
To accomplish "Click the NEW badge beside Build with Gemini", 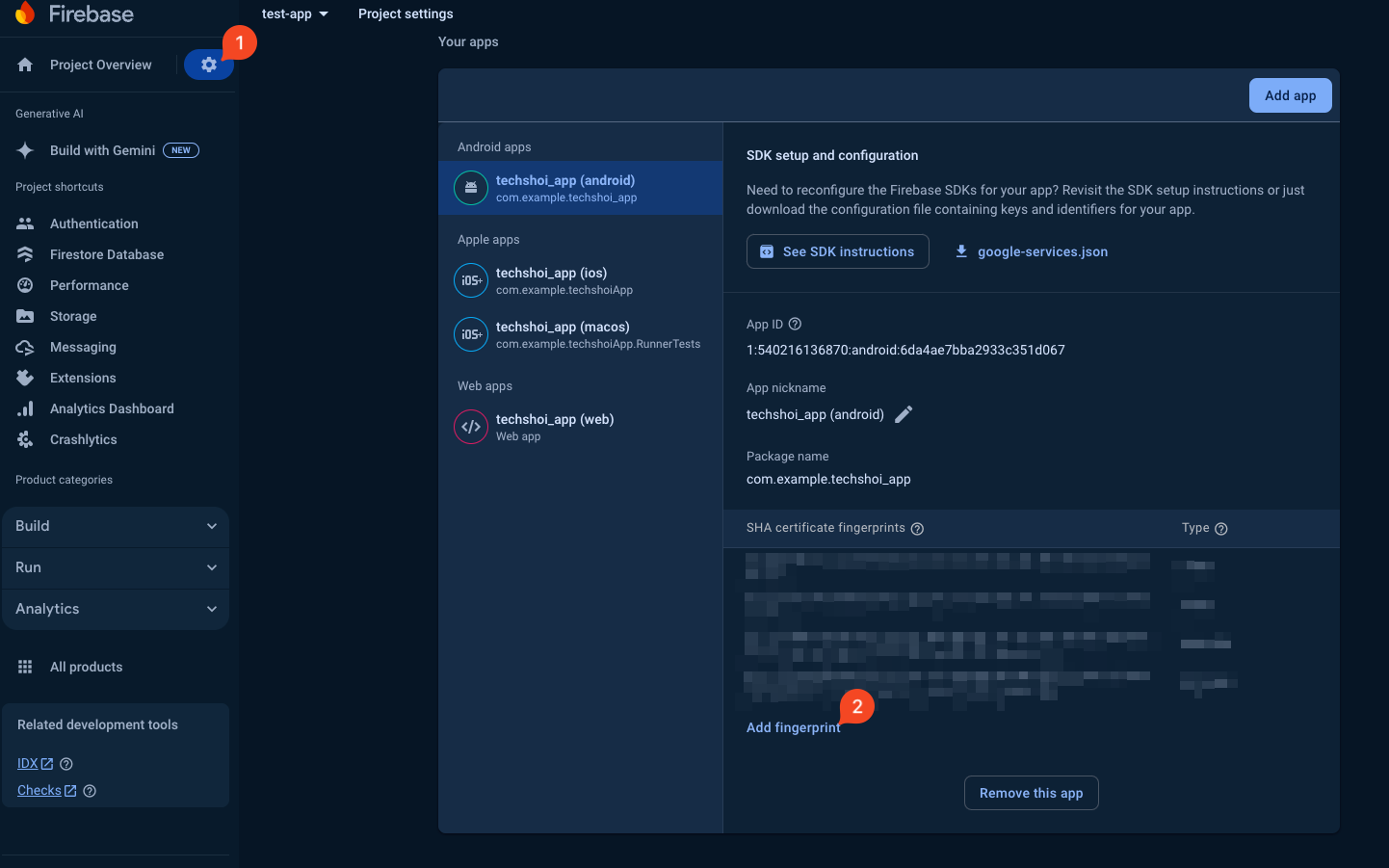I will pyautogui.click(x=181, y=150).
